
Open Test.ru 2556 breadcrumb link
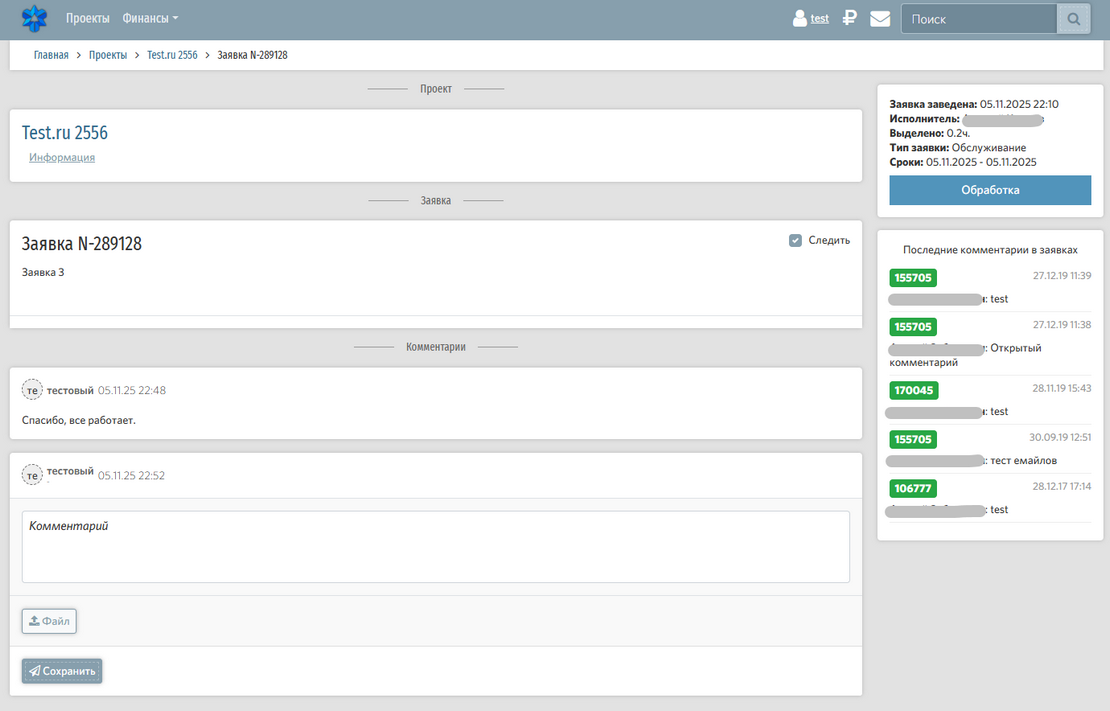[171, 55]
